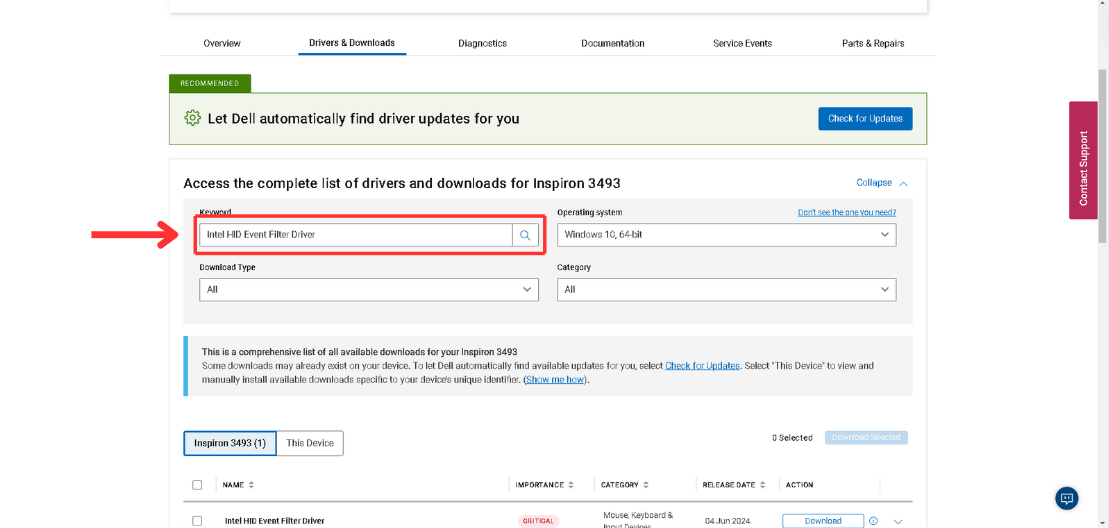Open the Service Events tab
1109x528 pixels.
pos(743,43)
